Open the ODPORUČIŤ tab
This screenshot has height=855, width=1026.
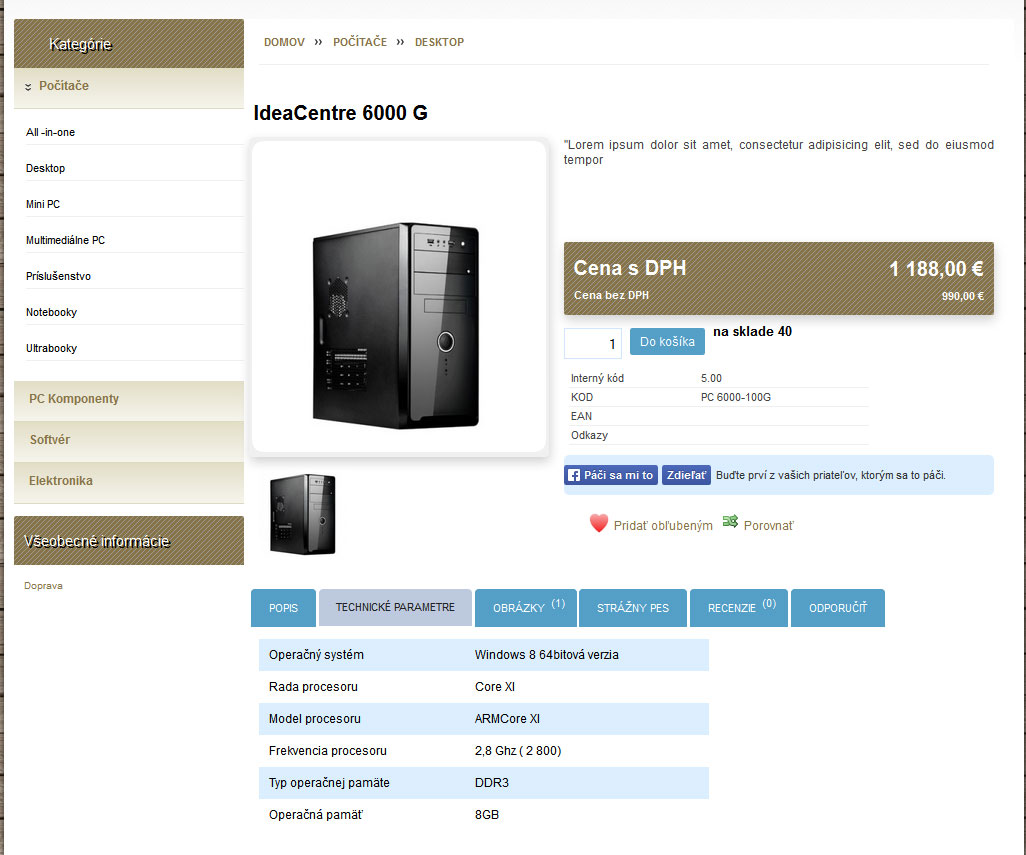point(838,608)
